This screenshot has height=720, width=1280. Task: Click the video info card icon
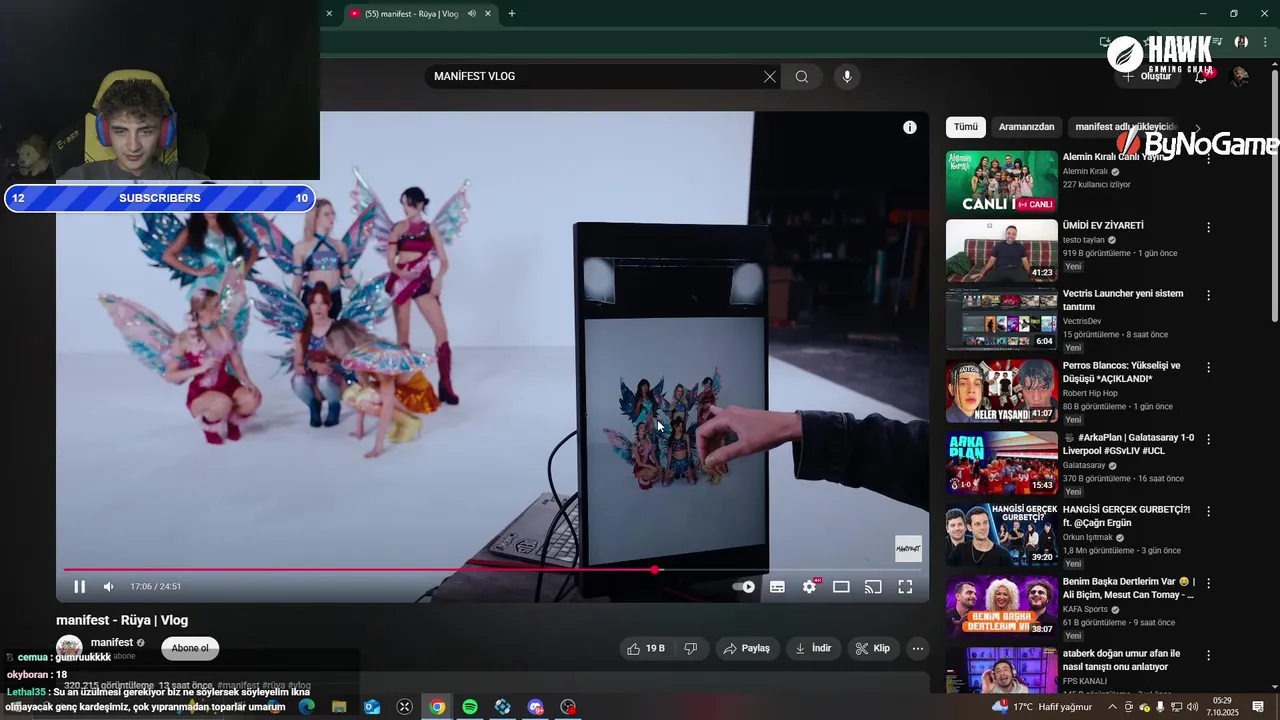(x=909, y=127)
